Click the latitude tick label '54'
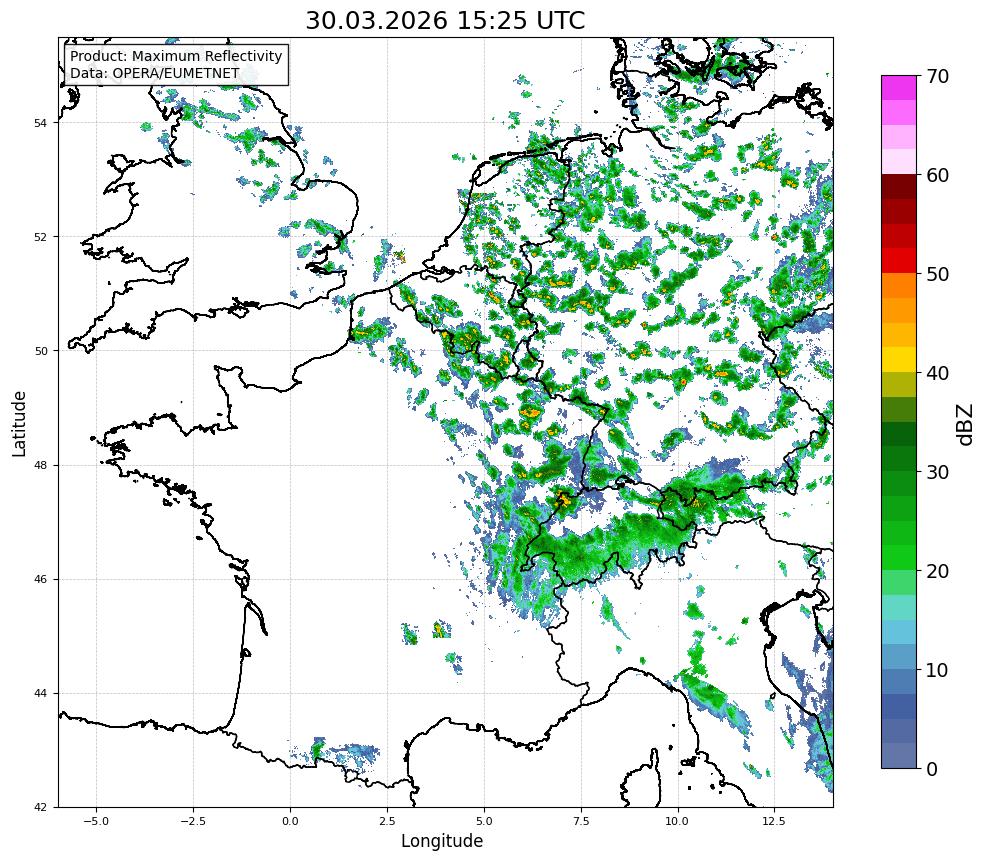This screenshot has height=860, width=985. click(x=40, y=123)
